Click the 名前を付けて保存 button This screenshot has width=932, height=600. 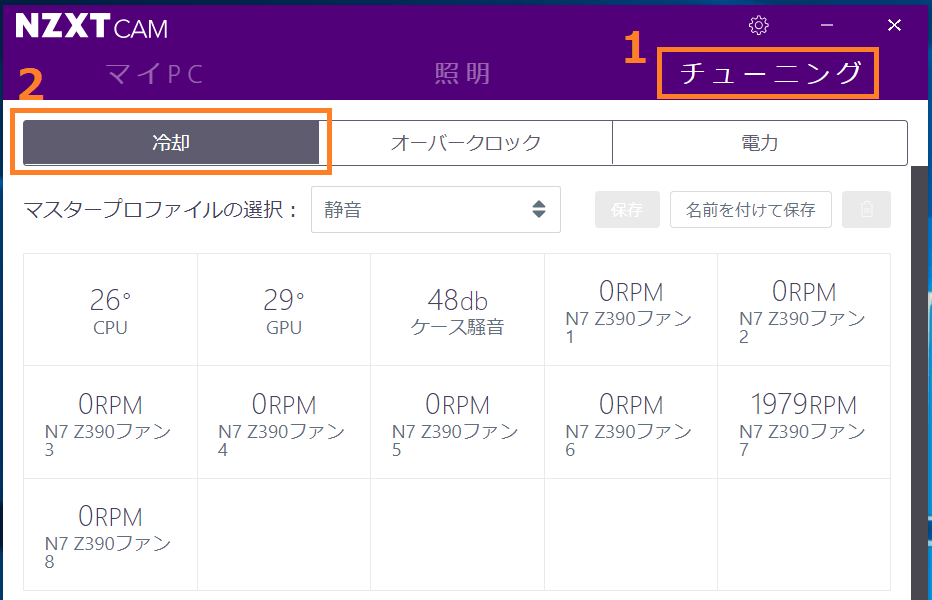(751, 209)
